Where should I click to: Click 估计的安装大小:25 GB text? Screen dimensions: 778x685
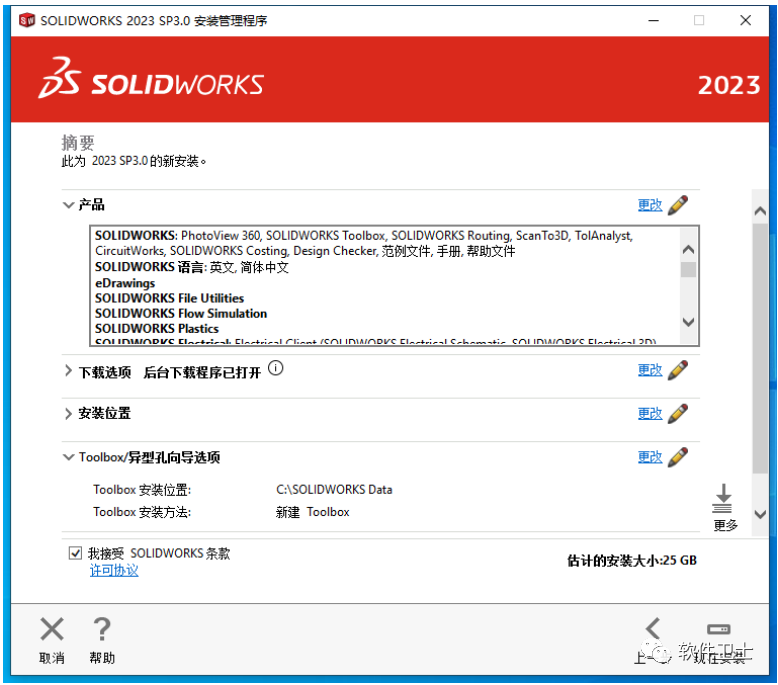[x=632, y=560]
